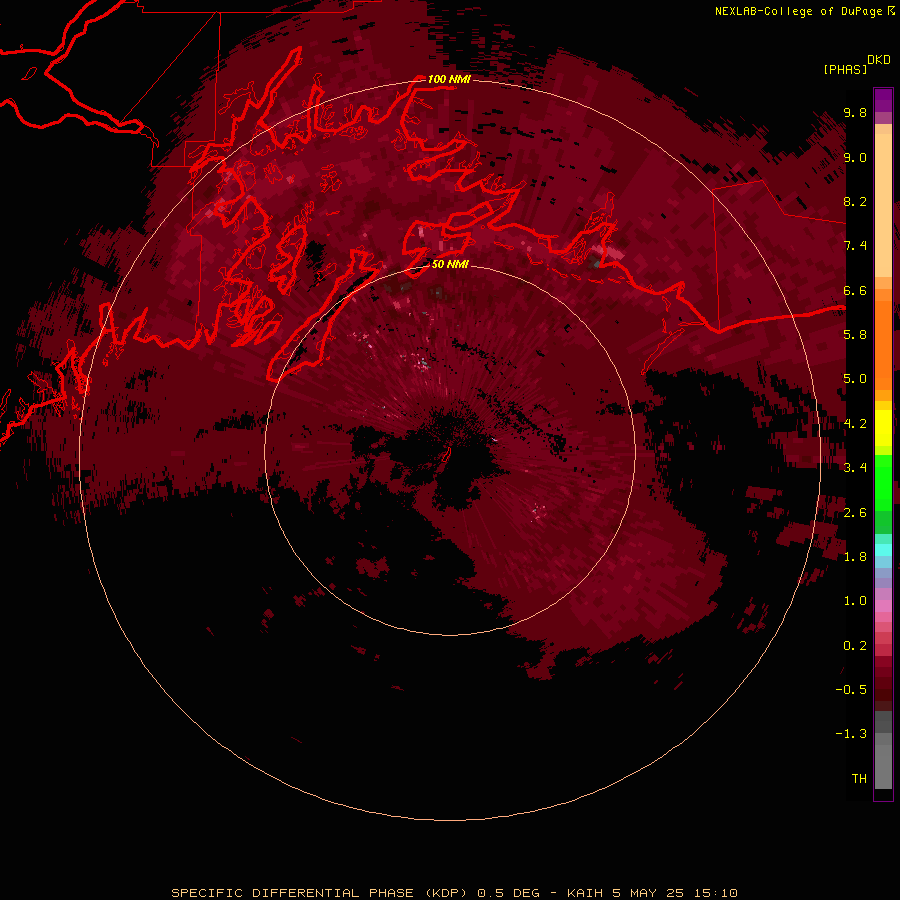The image size is (900, 900).
Task: Click the 5.8 value on the color scale
Action: click(855, 334)
